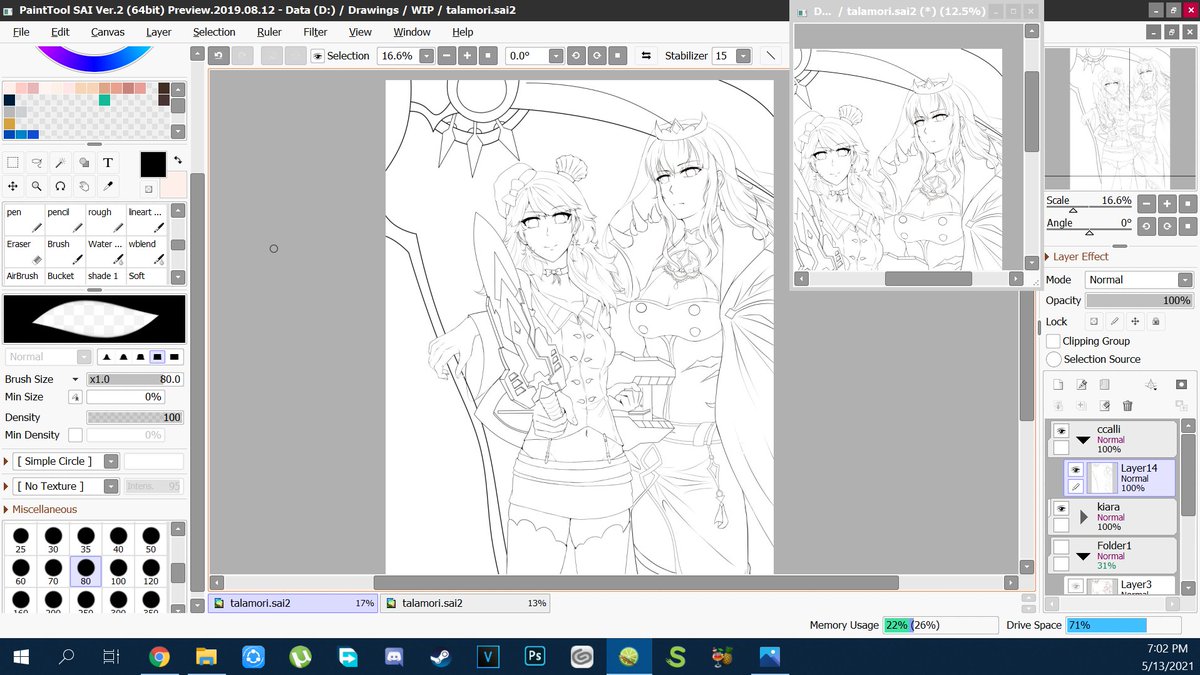Flip view horizontally icon in toolbar
Image resolution: width=1200 pixels, height=675 pixels.
tap(646, 56)
